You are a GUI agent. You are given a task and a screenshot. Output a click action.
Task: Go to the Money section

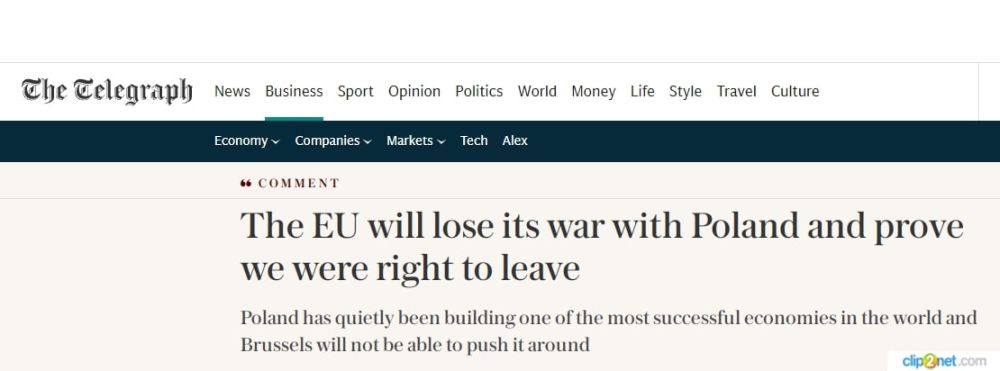click(593, 91)
